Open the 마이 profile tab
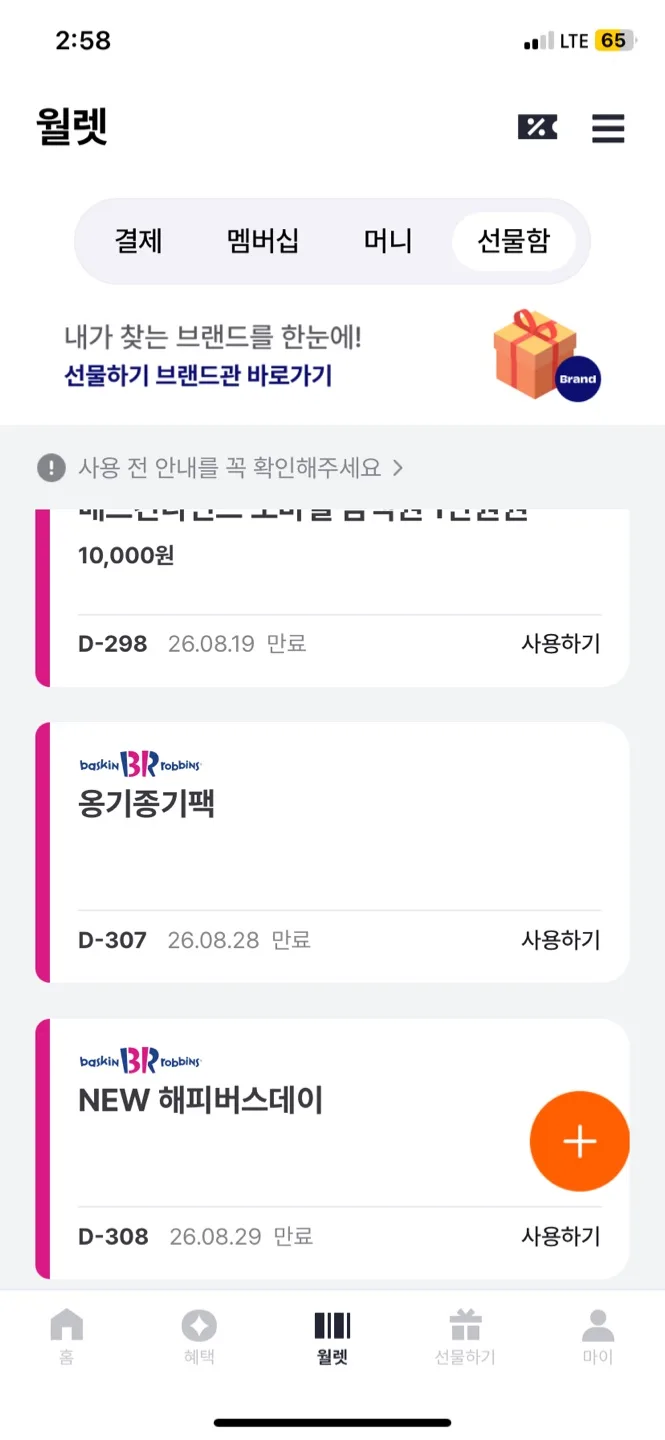Image resolution: width=665 pixels, height=1440 pixels. point(598,1336)
